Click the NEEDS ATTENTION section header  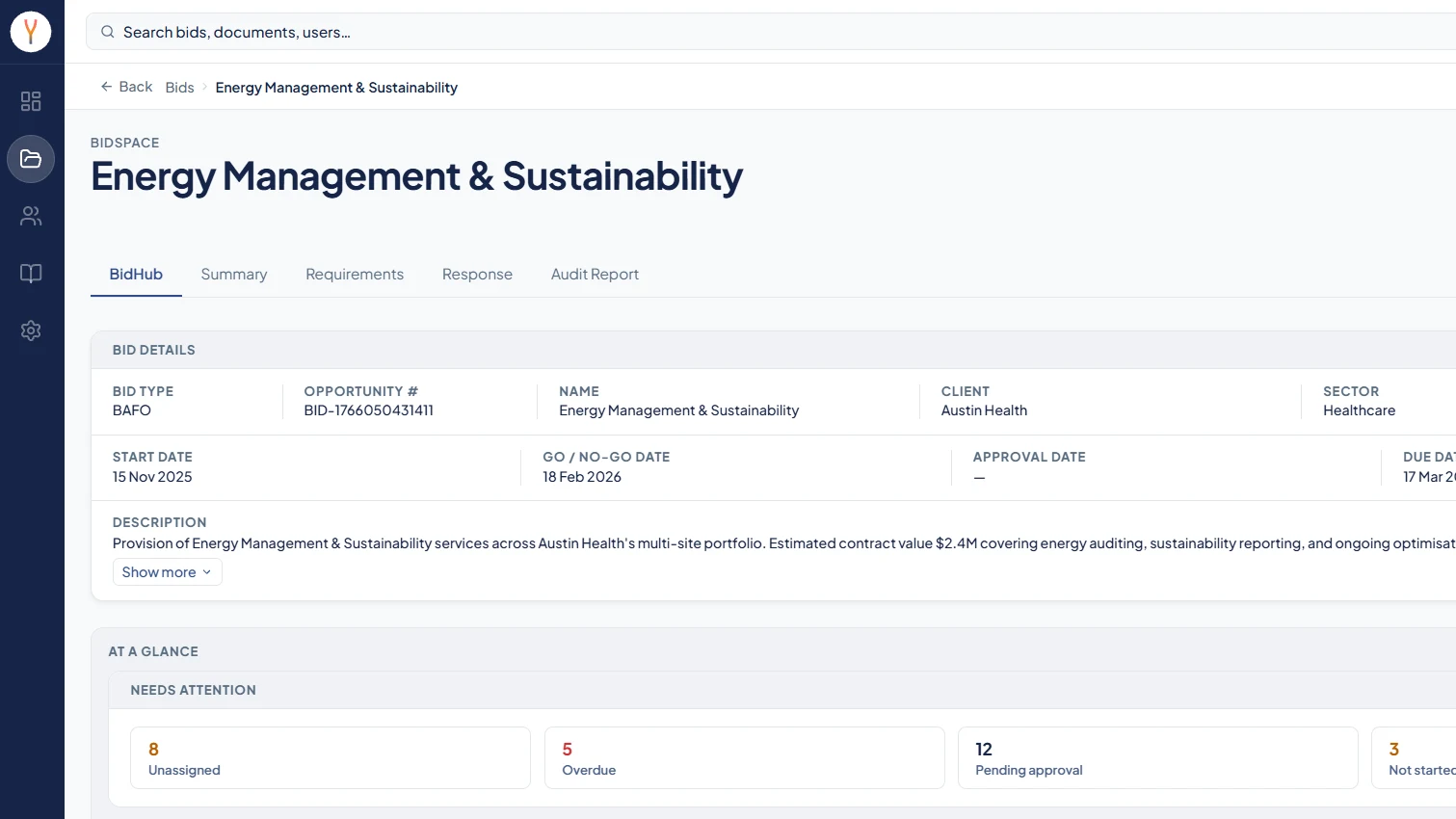coord(194,690)
